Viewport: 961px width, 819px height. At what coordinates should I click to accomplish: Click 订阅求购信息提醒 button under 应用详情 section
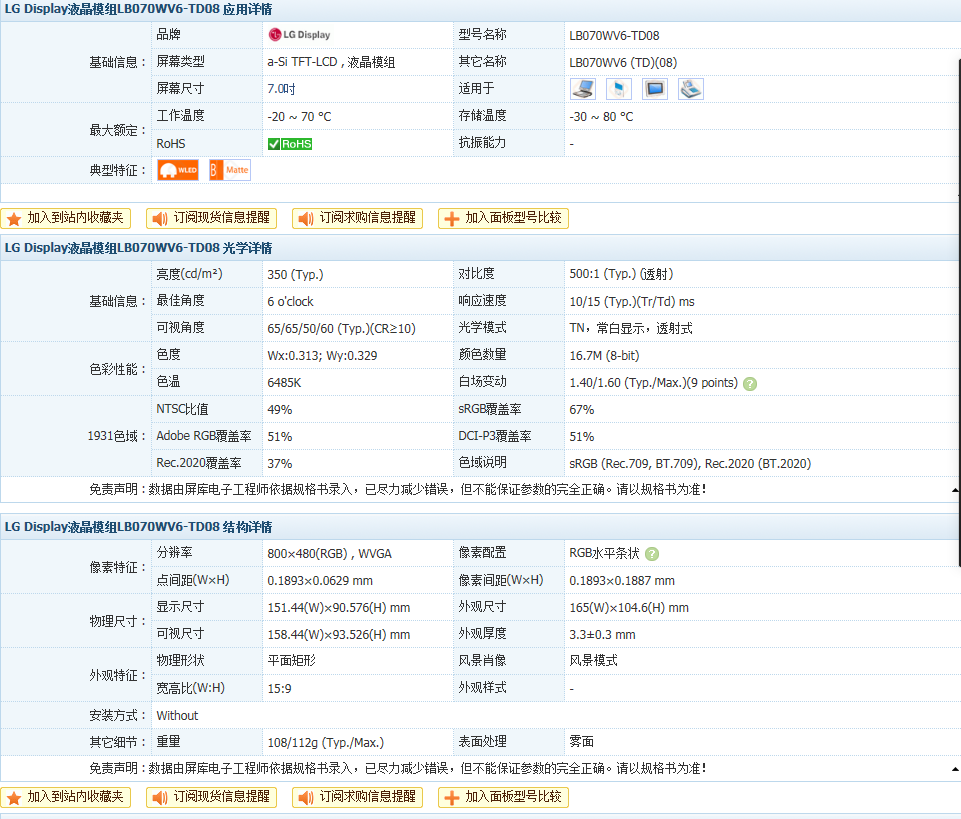[357, 218]
